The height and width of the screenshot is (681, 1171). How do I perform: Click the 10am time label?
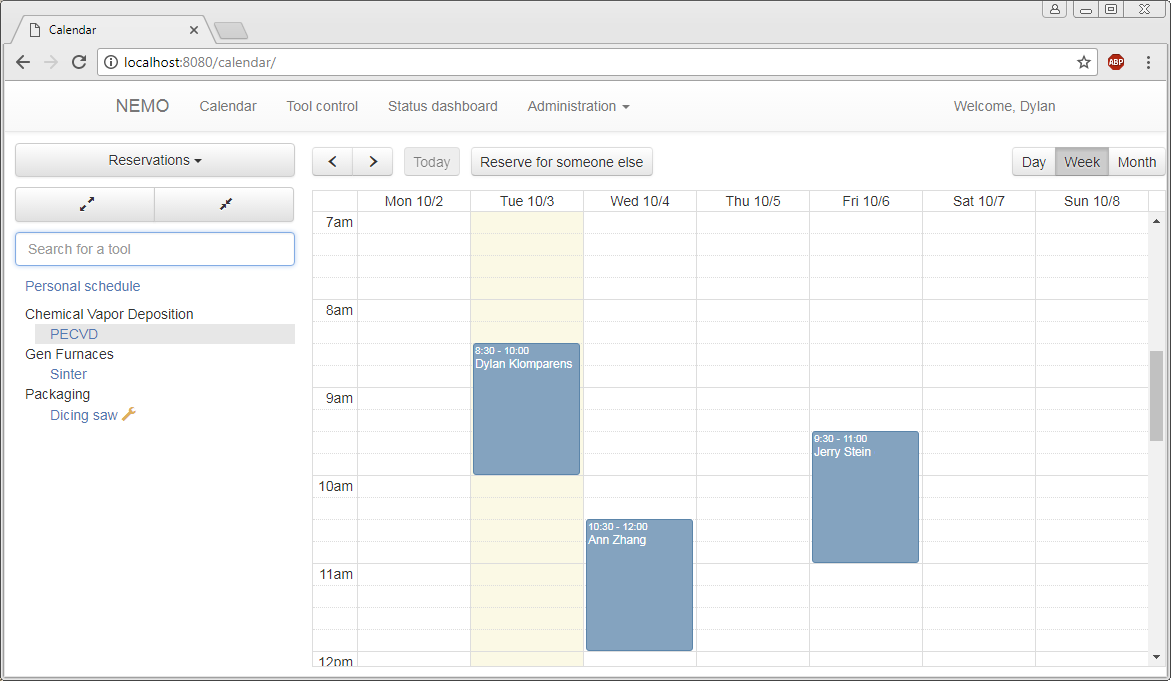click(x=335, y=486)
